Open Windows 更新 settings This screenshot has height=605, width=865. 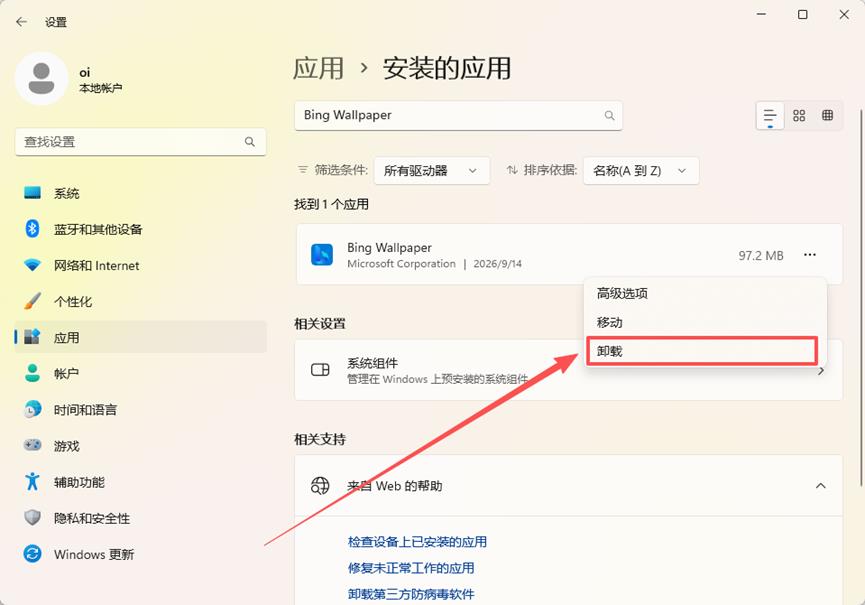(141, 554)
